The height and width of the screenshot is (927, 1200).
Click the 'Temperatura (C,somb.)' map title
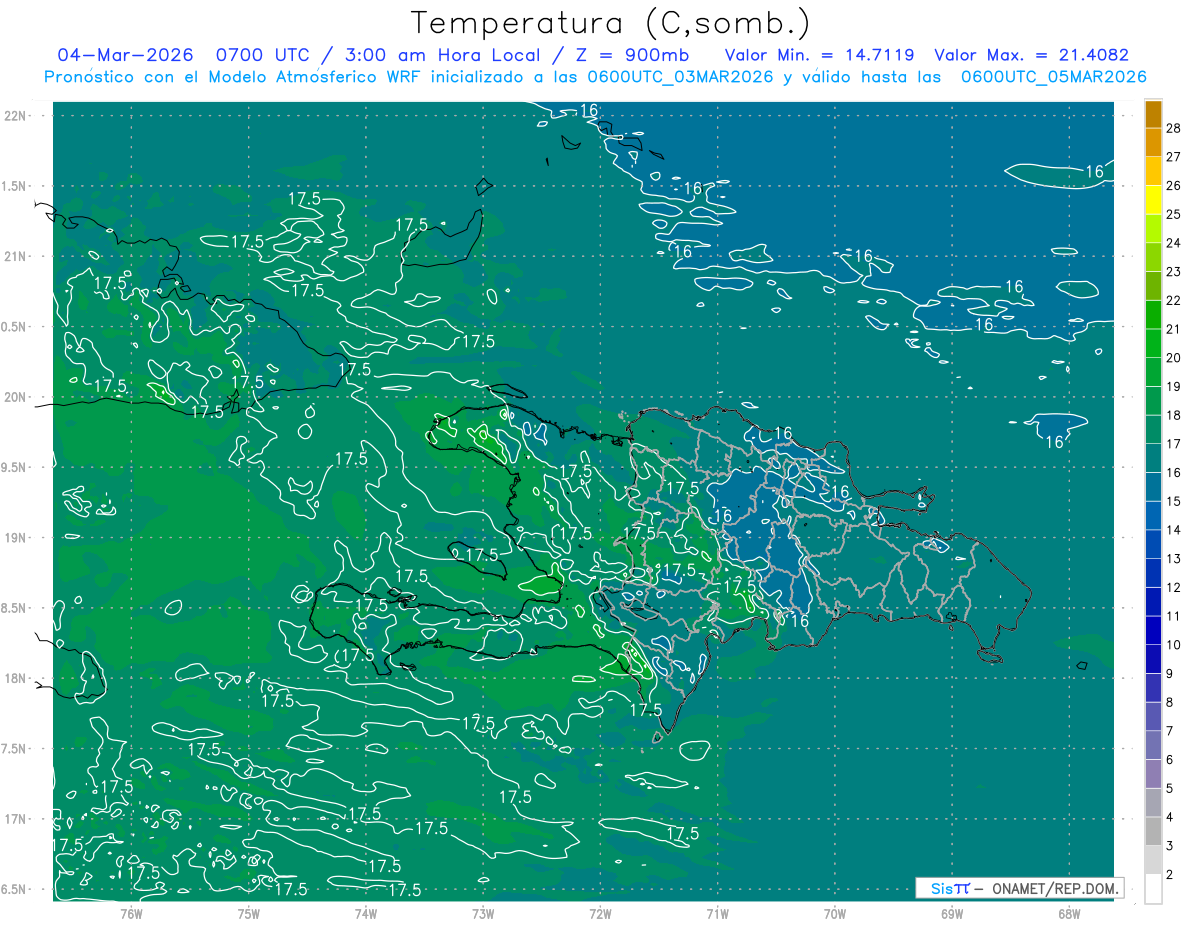pyautogui.click(x=611, y=23)
